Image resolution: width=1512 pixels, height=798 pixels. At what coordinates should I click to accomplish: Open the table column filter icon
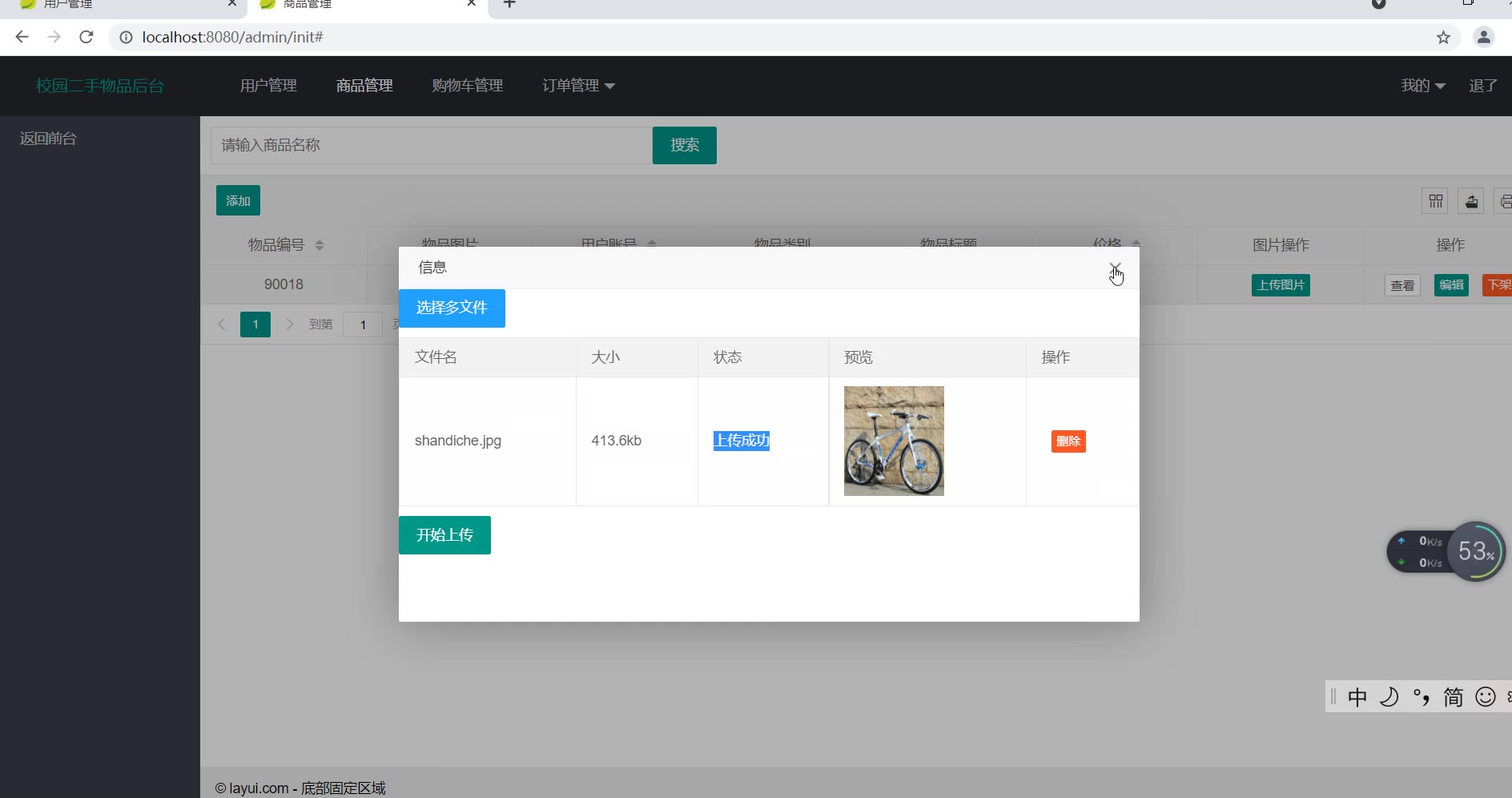[1436, 201]
